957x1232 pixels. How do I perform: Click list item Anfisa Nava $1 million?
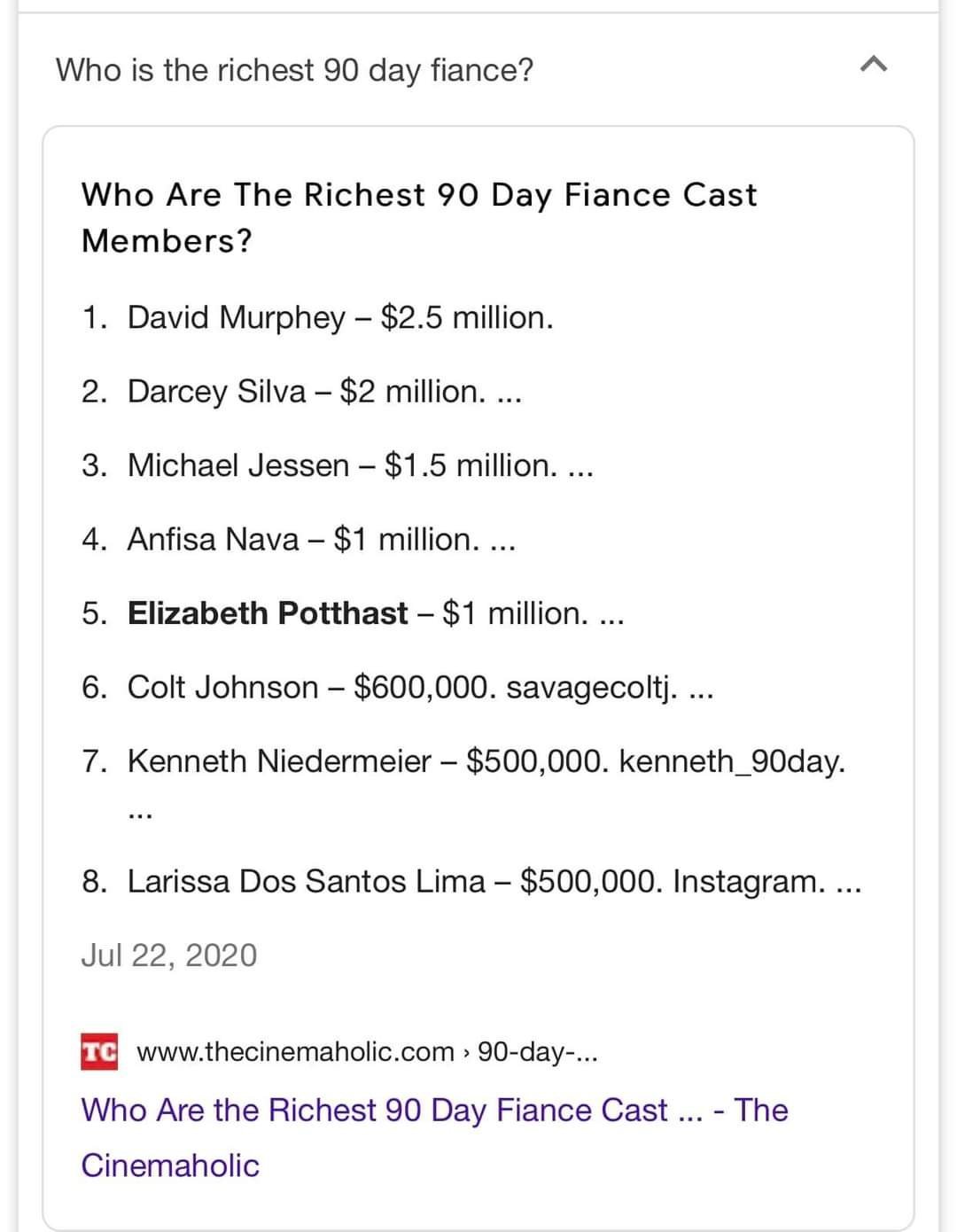[x=298, y=539]
